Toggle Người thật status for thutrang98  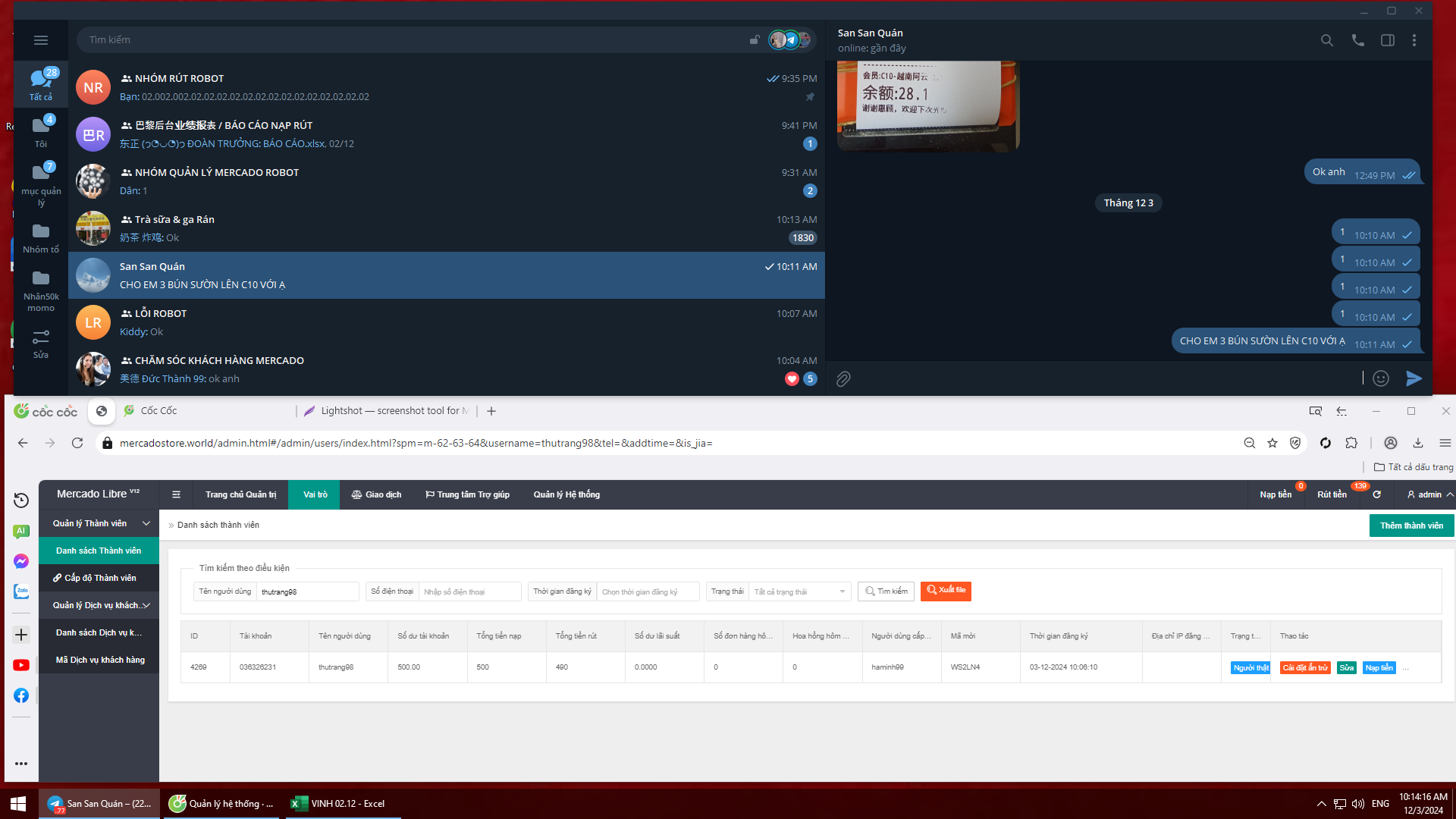click(1250, 667)
